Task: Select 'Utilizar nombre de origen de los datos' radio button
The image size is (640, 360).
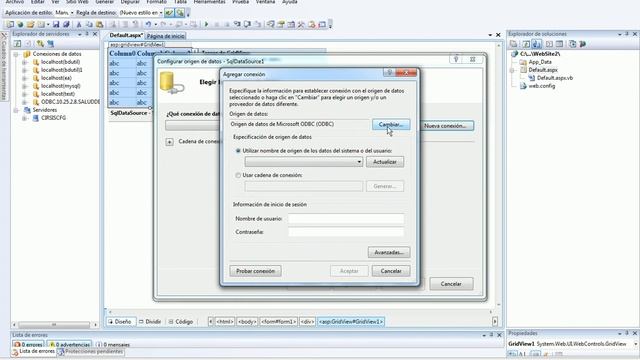Action: point(238,151)
